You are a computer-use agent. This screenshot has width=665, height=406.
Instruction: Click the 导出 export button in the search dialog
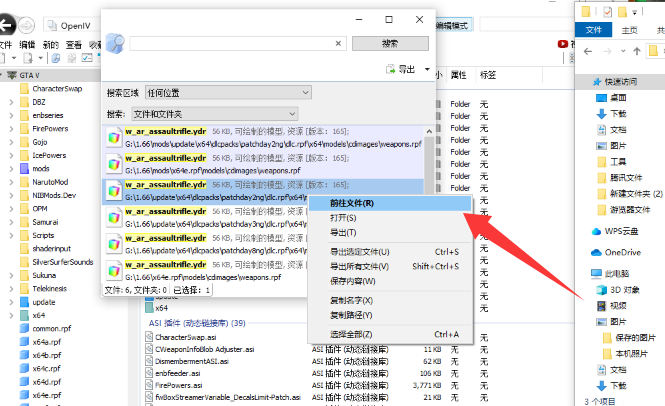(x=400, y=69)
